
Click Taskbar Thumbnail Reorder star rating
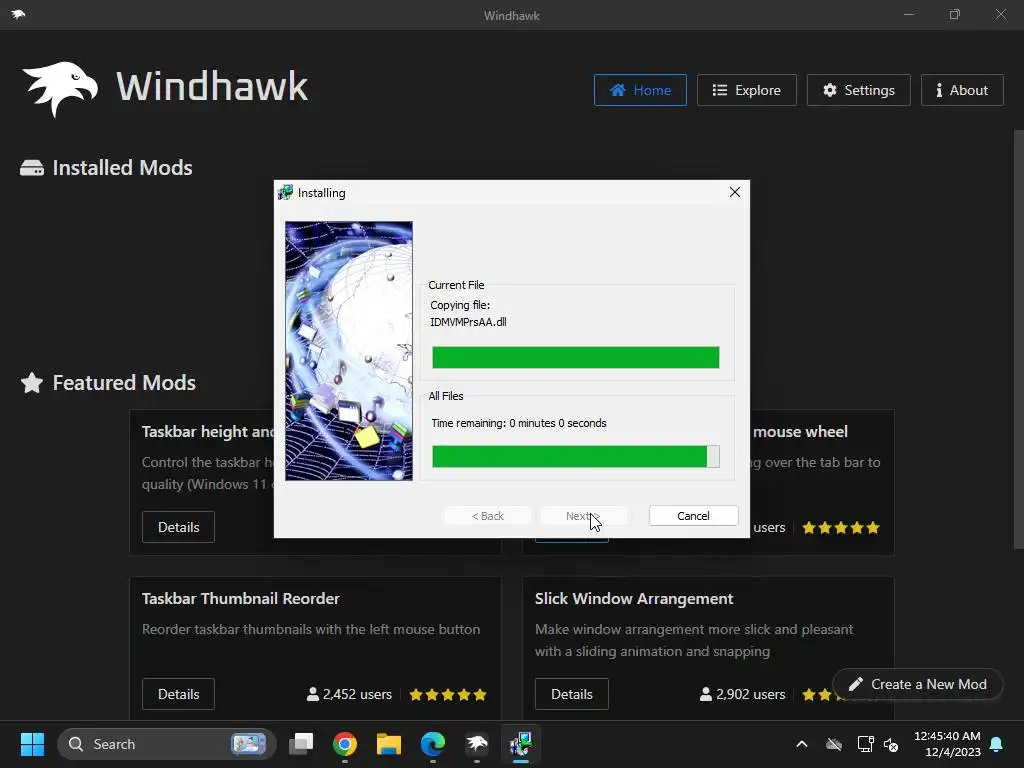click(x=448, y=694)
